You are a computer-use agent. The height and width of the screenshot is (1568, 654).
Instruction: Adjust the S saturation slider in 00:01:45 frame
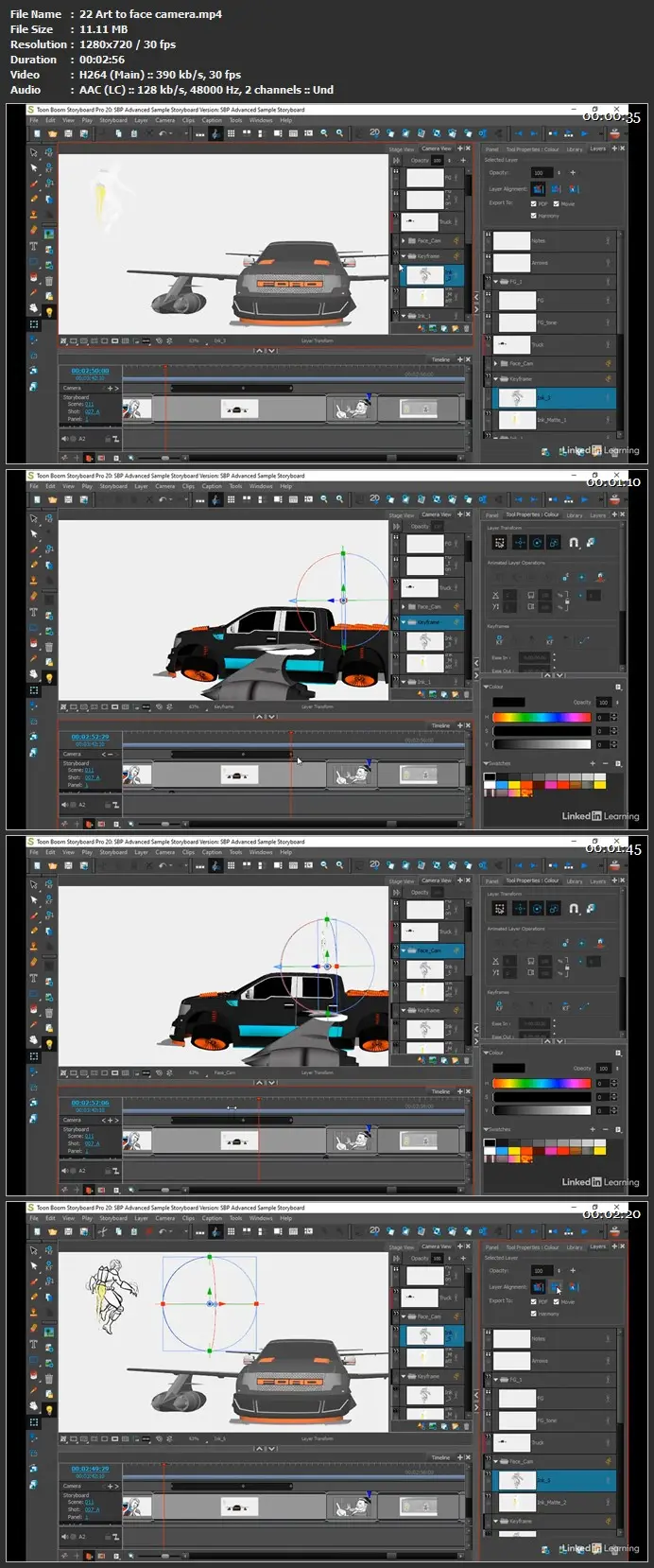click(x=542, y=1097)
